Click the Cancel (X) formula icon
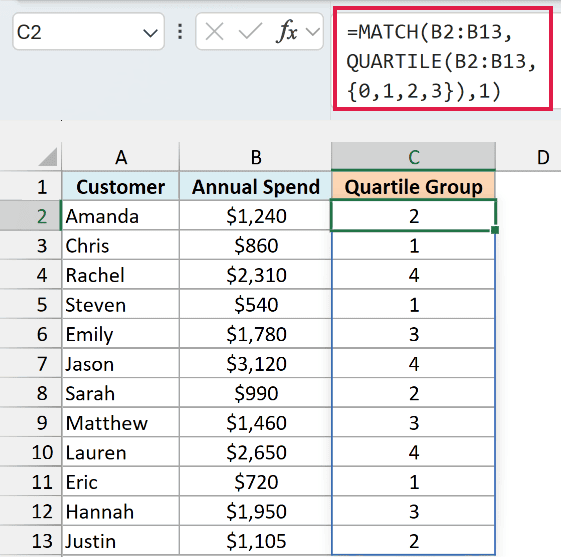Image resolution: width=561 pixels, height=557 pixels. click(215, 32)
